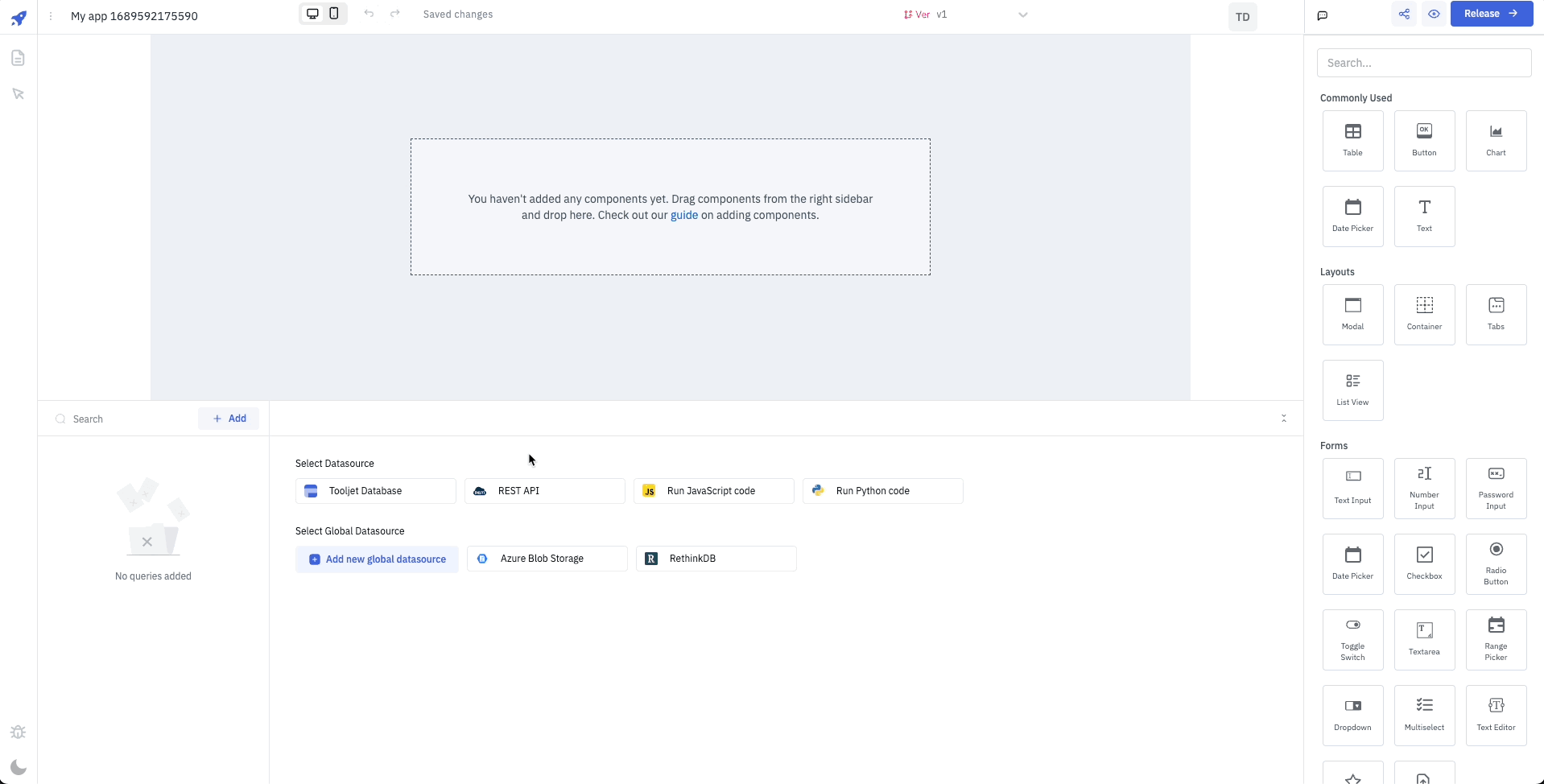The image size is (1544, 784).
Task: Open the debugger bug icon
Action: pos(18,732)
